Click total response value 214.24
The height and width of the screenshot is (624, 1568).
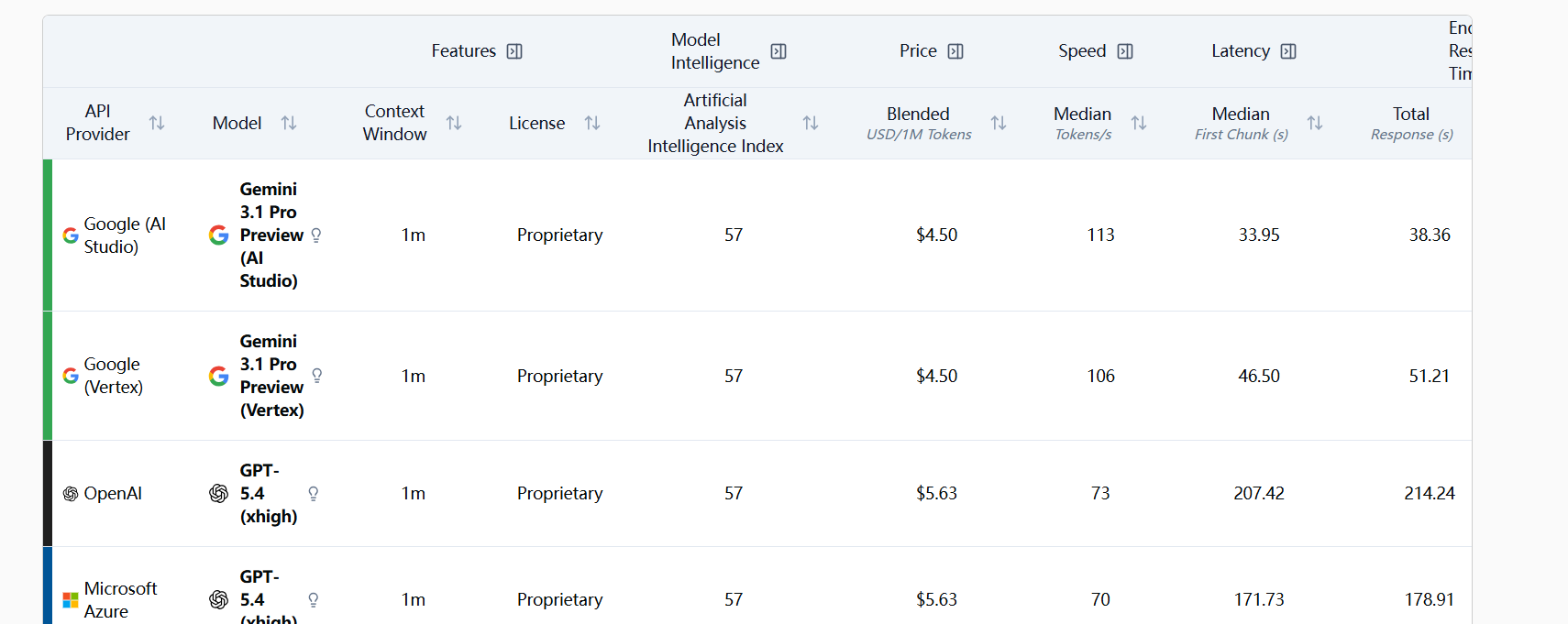(x=1430, y=494)
